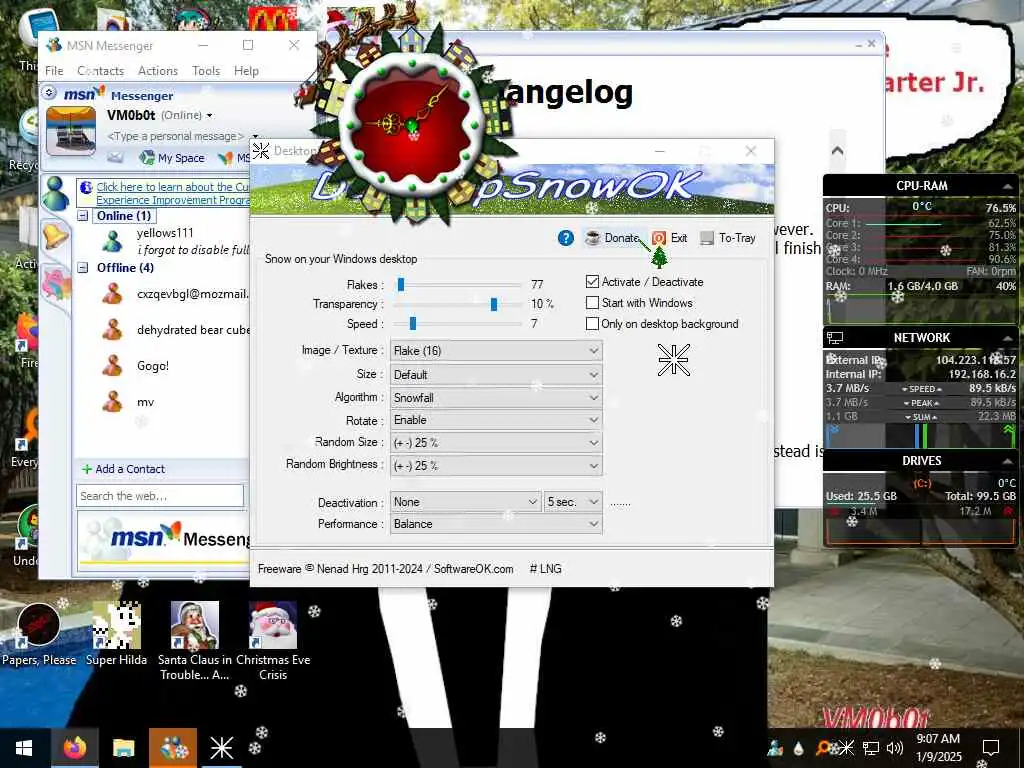The image size is (1024, 768).
Task: Open the Customer Experience Improvement Program link
Action: coord(172,193)
